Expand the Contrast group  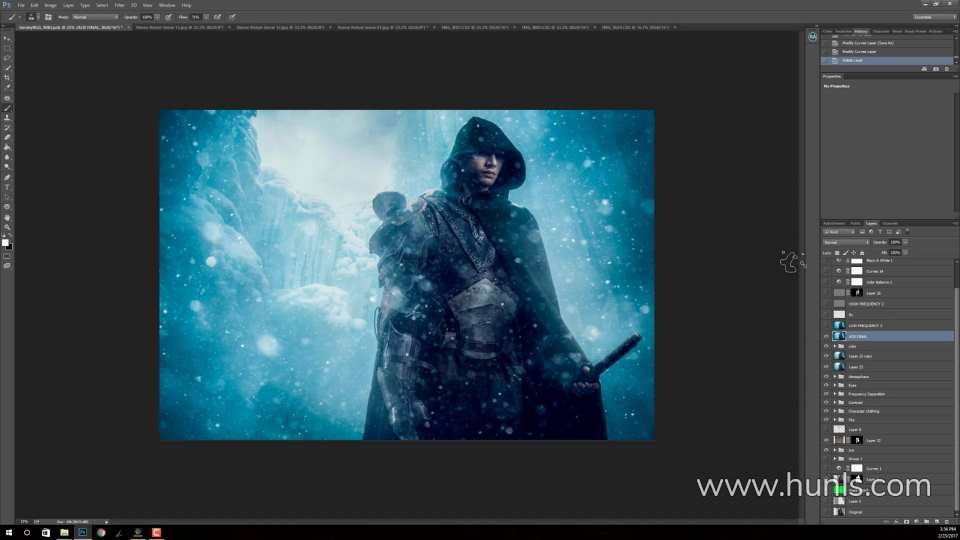[x=835, y=402]
